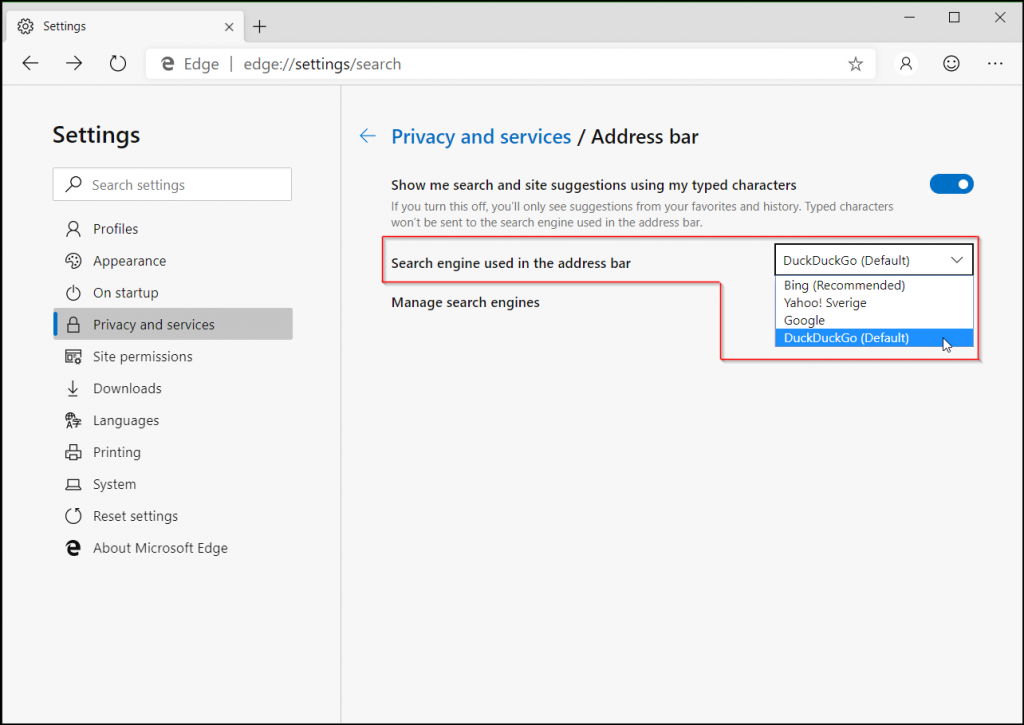1024x725 pixels.
Task: Click the Downloads arrow icon
Action: [72, 388]
